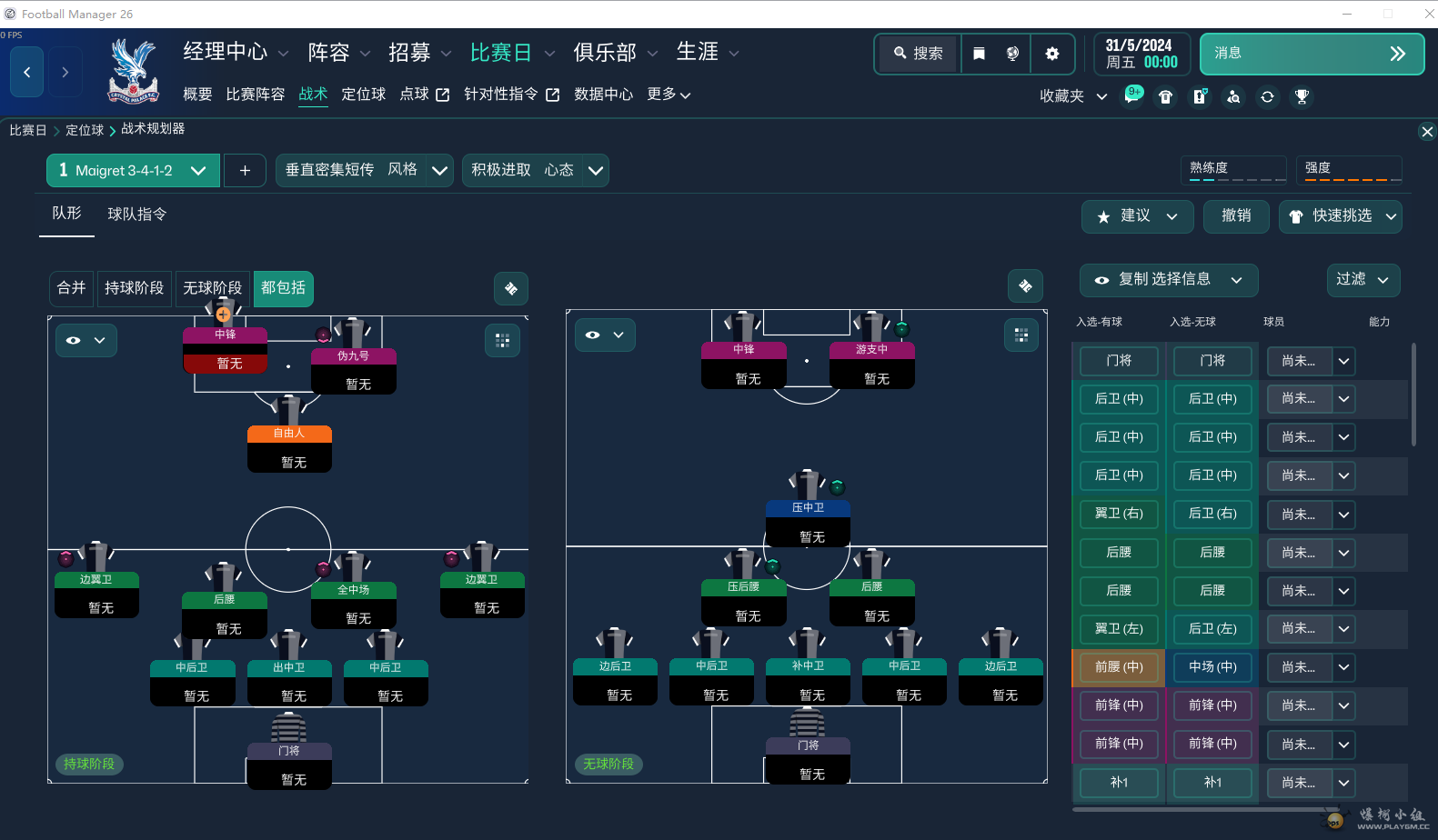Click the player search scouting icon

pos(1233,96)
